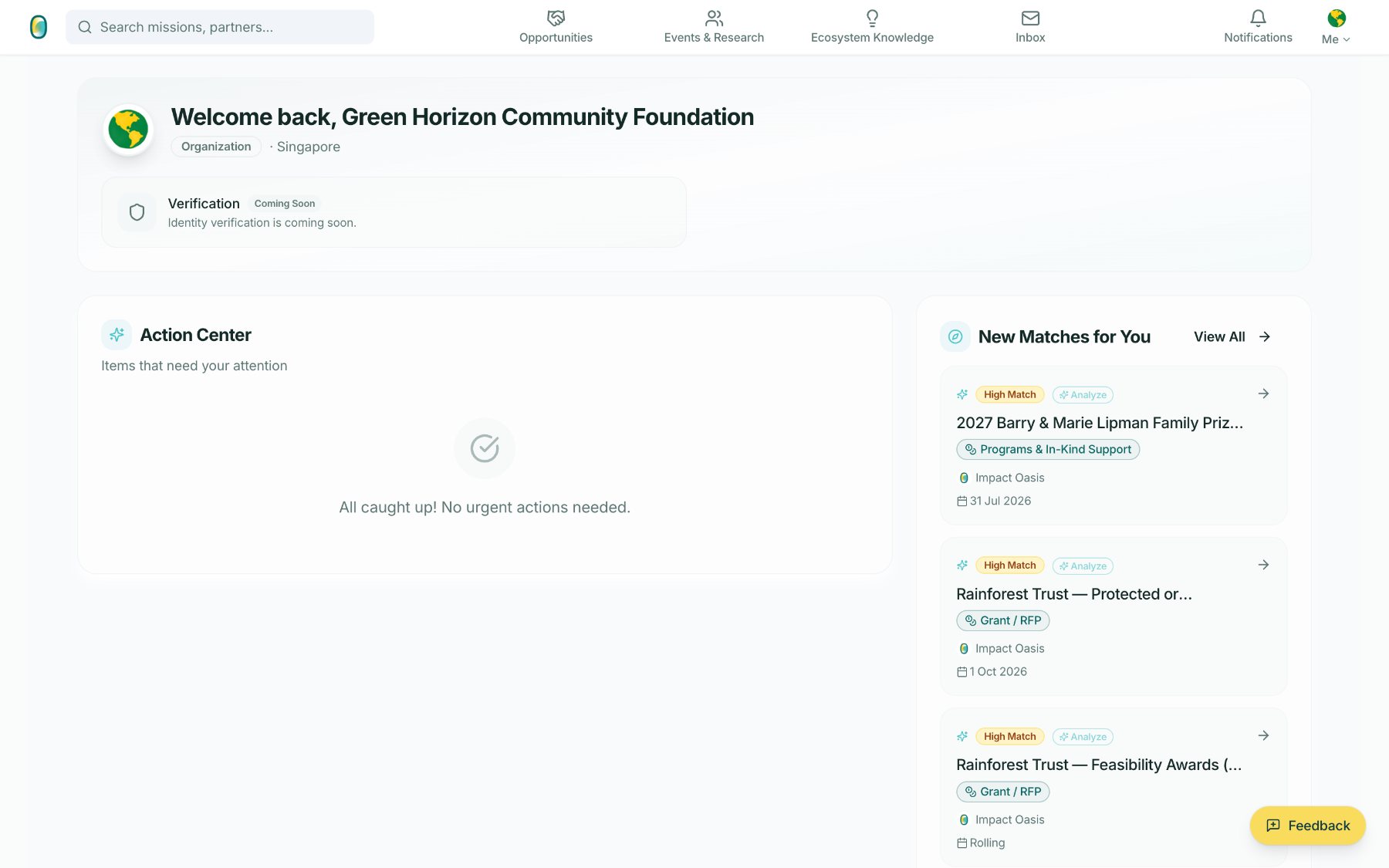Image resolution: width=1389 pixels, height=868 pixels.
Task: Go to Opportunities label in the nav
Action: [x=556, y=38]
